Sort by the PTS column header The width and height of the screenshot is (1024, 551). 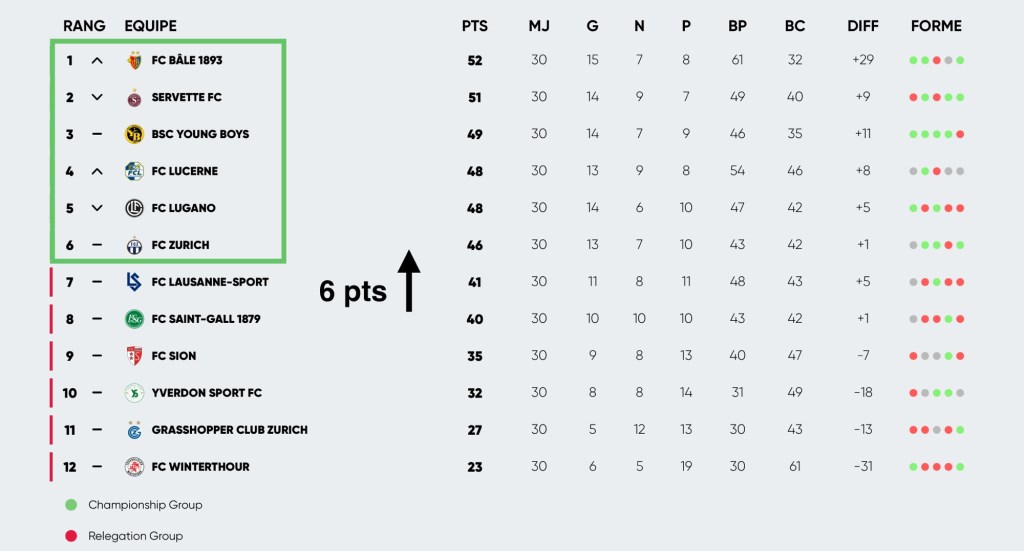(475, 26)
